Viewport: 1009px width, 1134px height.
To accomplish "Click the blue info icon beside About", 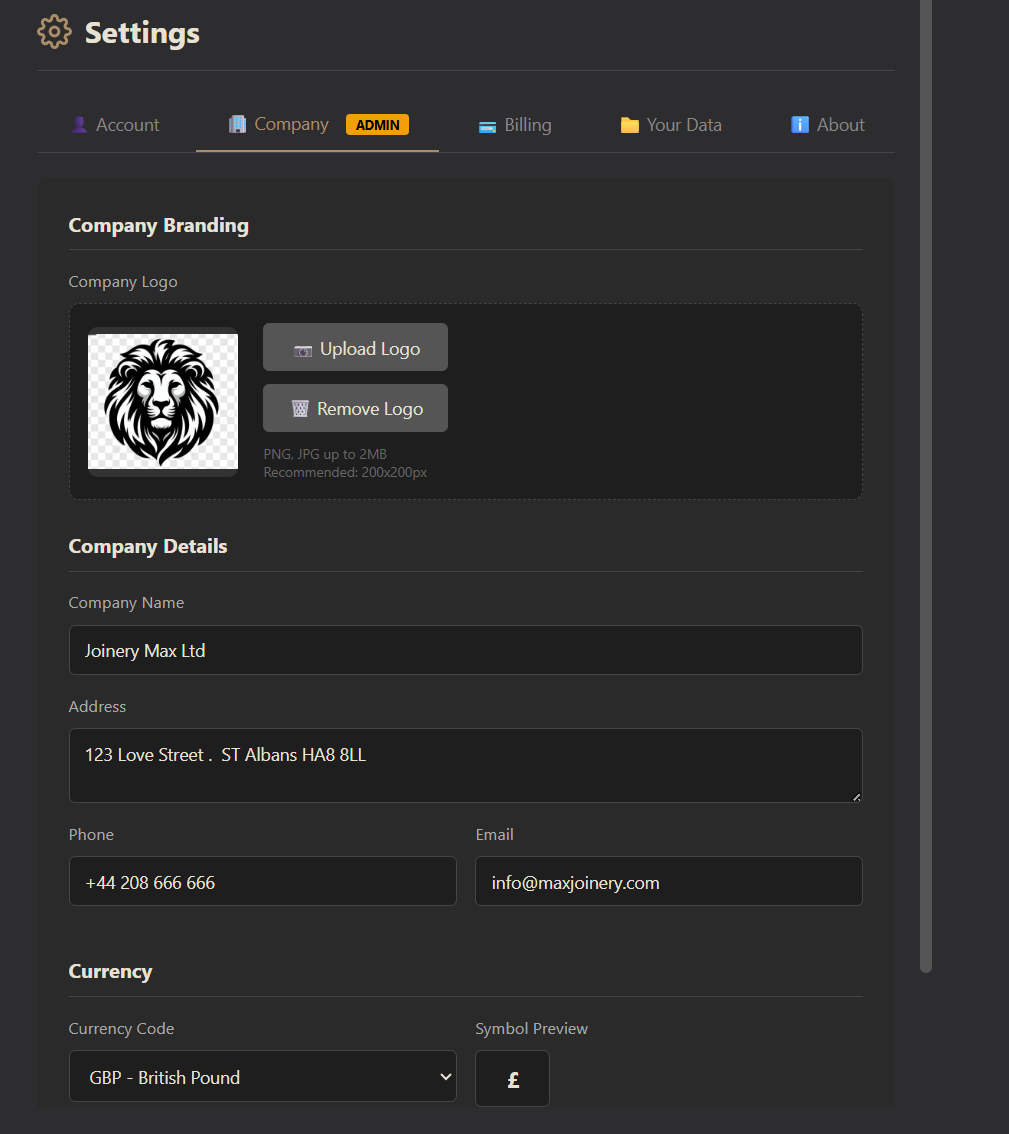I will pyautogui.click(x=799, y=125).
